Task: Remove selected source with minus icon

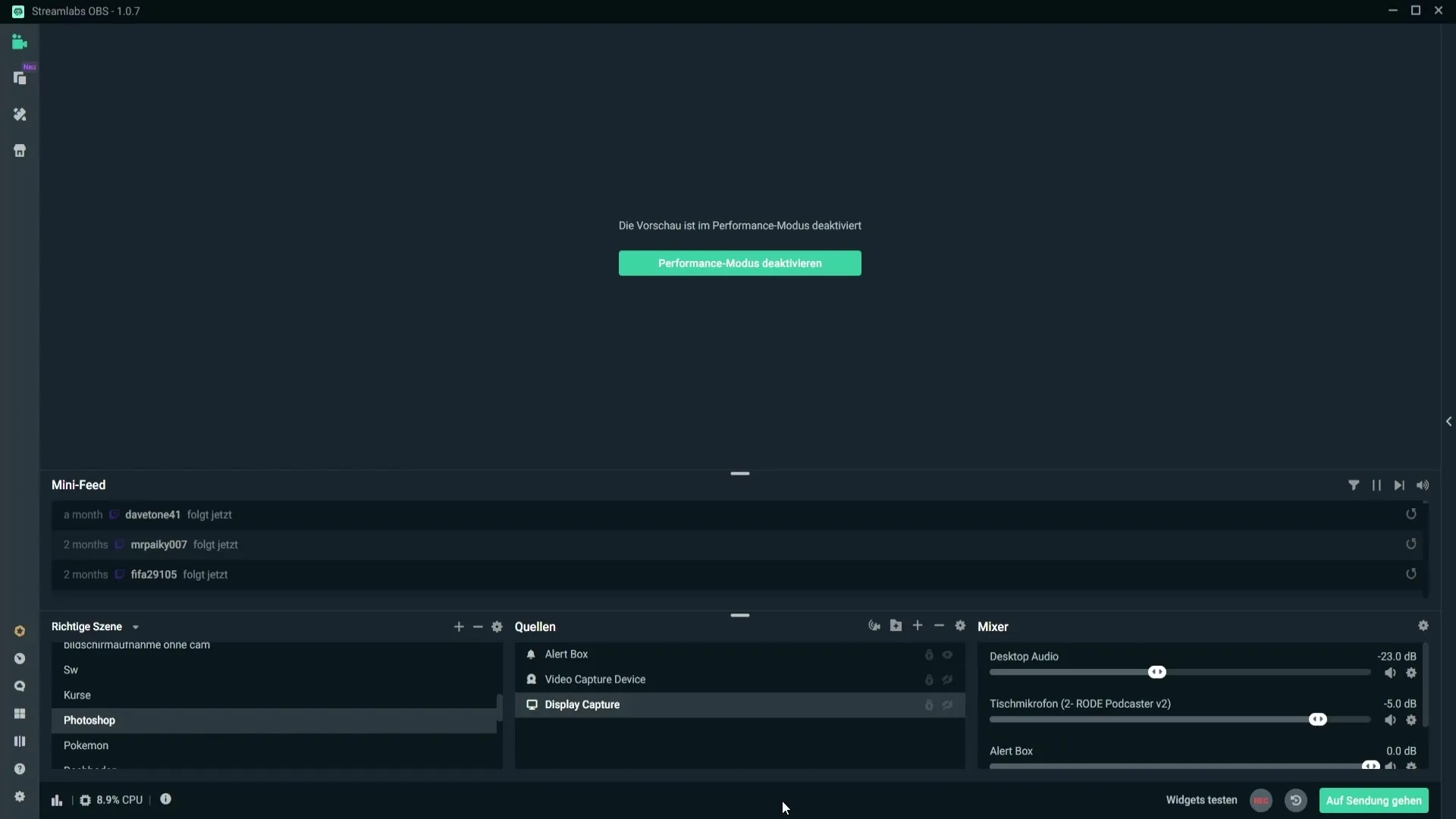Action: click(939, 626)
